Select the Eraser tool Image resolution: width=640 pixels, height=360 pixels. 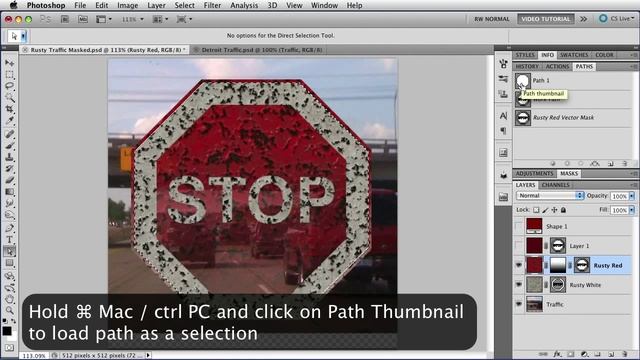pyautogui.click(x=9, y=180)
